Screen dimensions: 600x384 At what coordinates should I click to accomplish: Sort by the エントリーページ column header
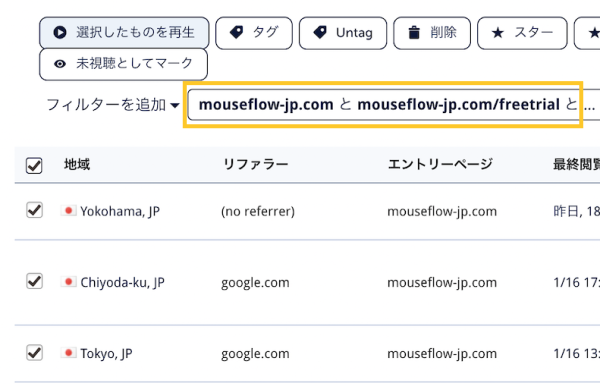(x=440, y=164)
